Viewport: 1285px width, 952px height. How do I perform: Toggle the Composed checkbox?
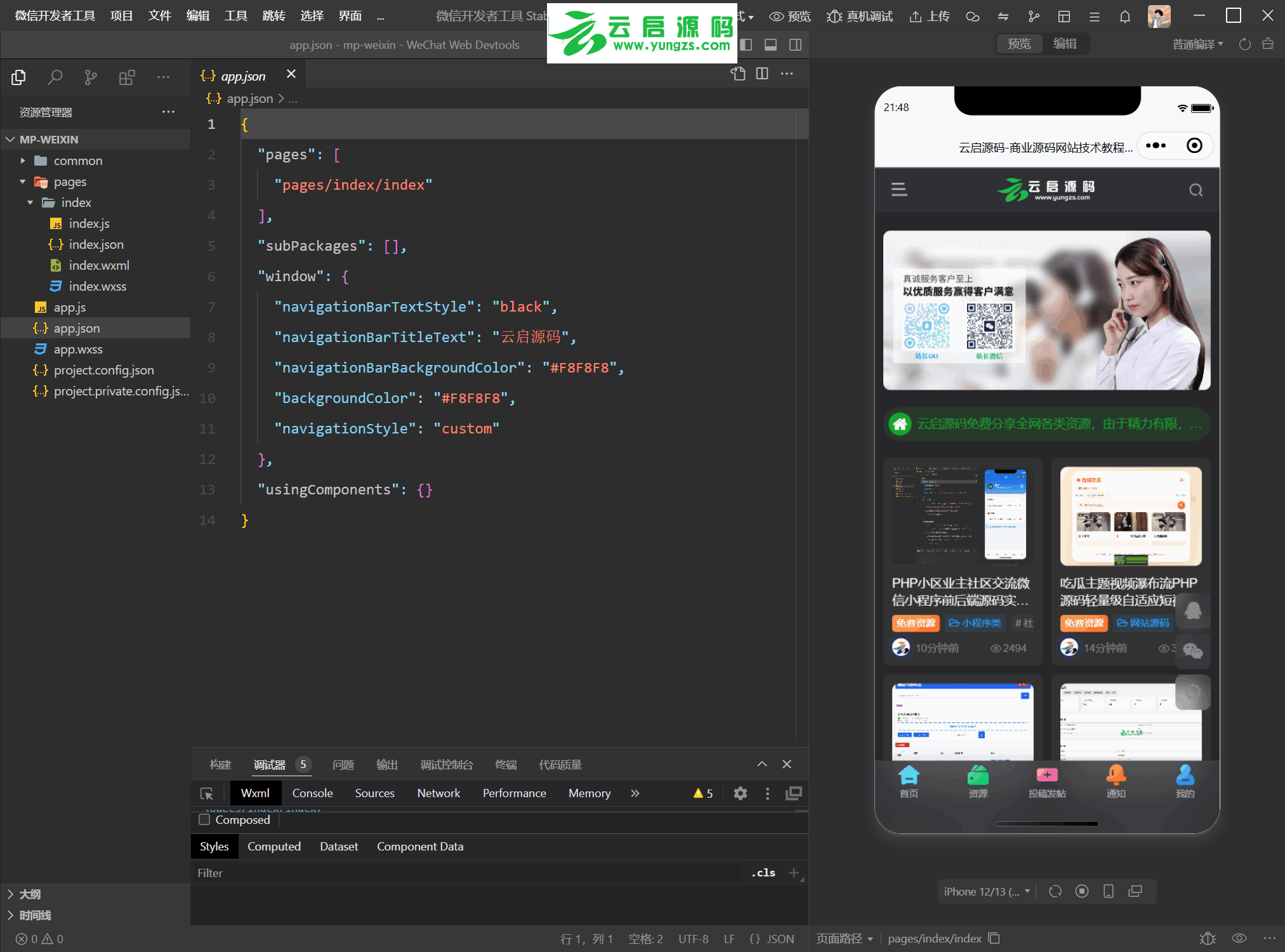coord(204,819)
